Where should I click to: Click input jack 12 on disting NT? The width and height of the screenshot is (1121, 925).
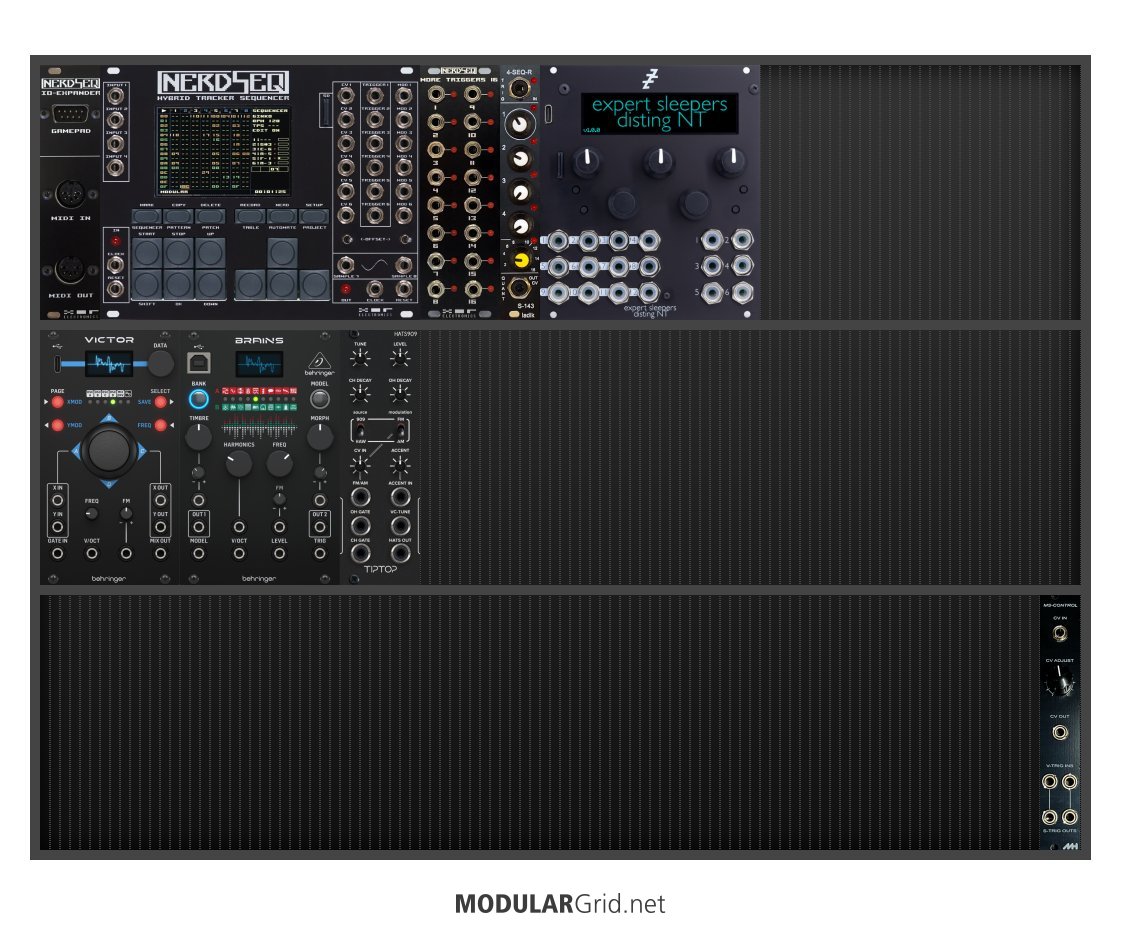649,292
